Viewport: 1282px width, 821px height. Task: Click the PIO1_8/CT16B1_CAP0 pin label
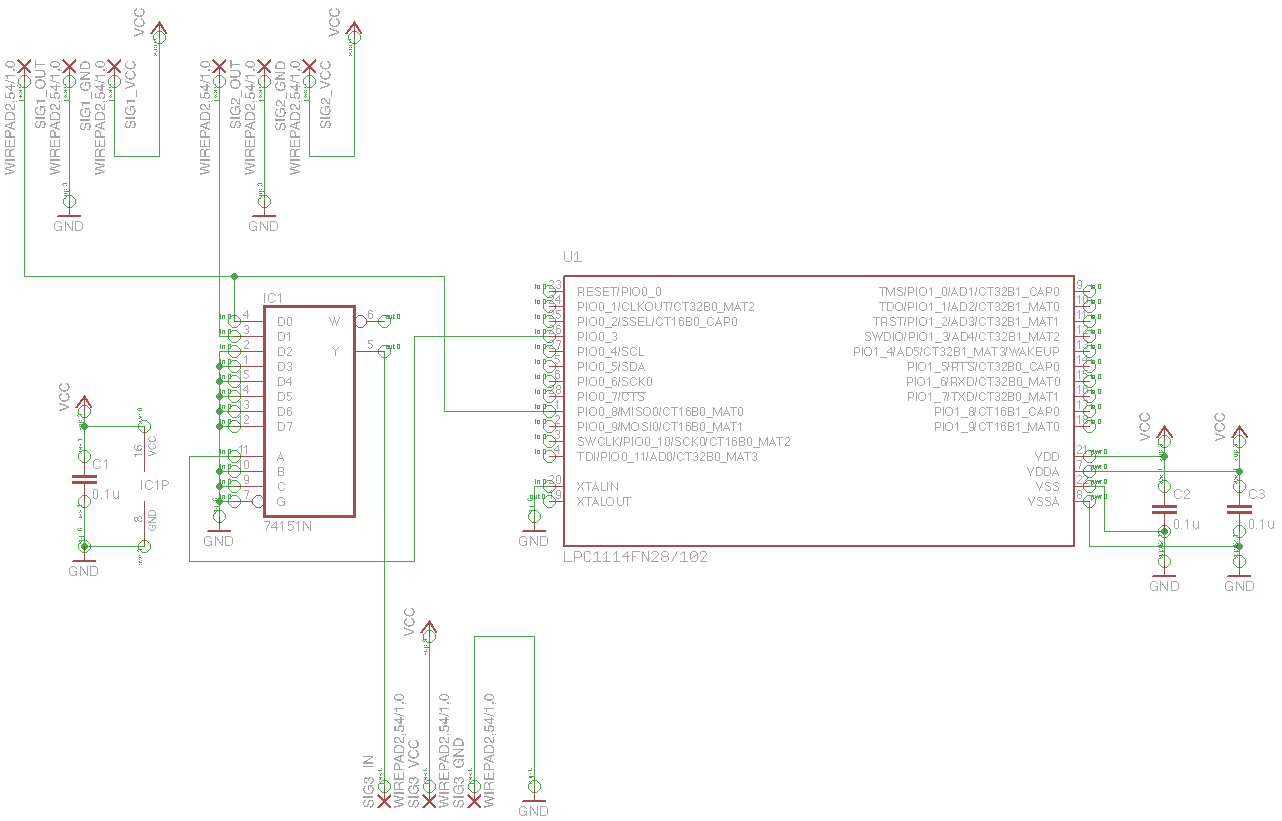[x=997, y=412]
